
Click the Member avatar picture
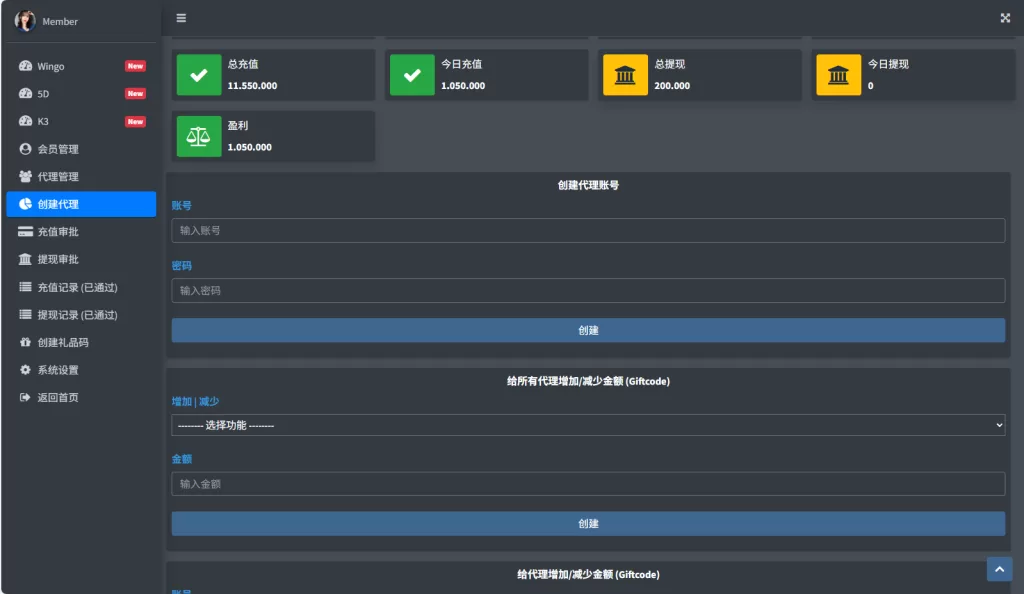[25, 21]
